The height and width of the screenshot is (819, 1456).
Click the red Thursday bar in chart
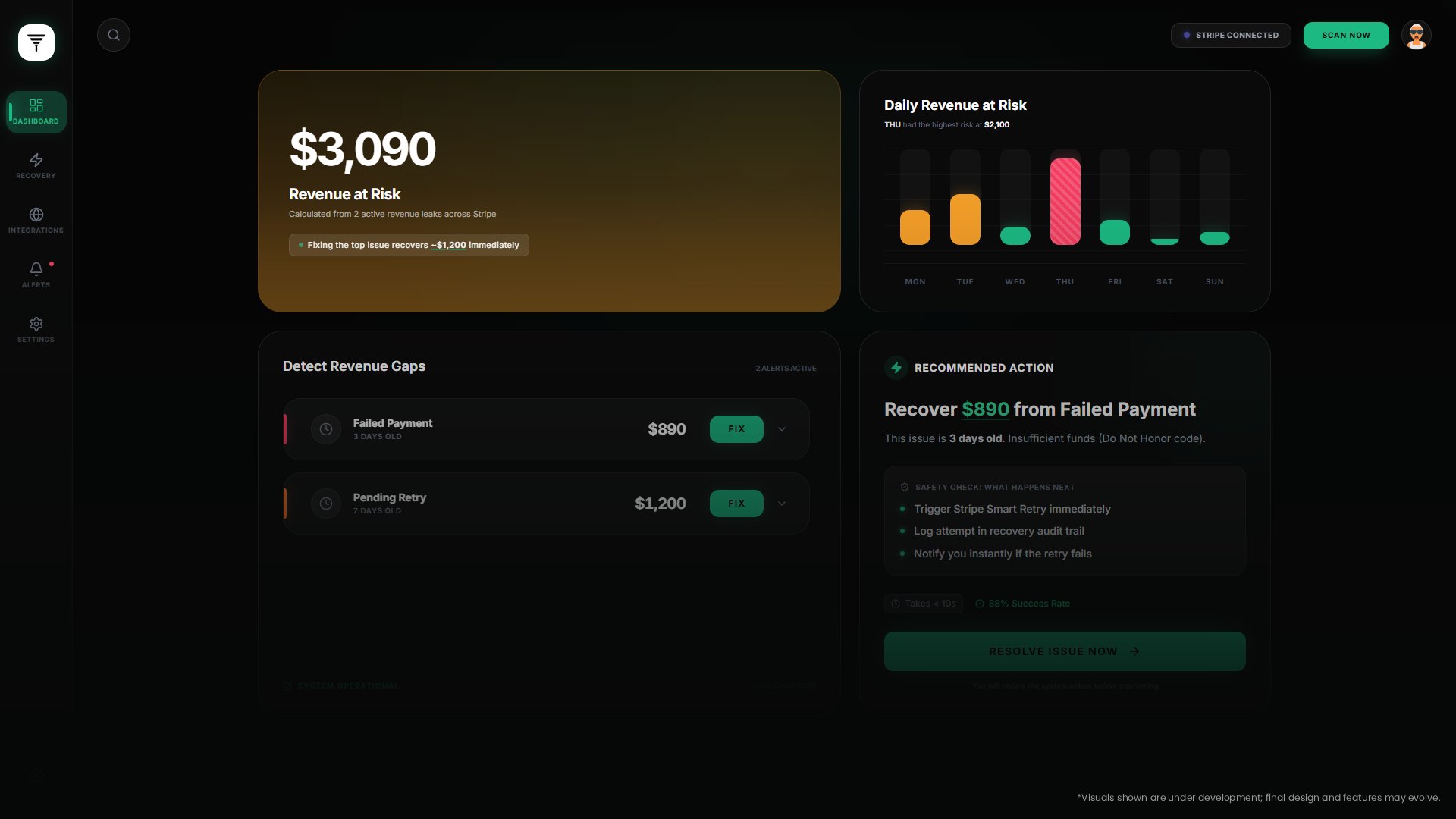tap(1065, 202)
